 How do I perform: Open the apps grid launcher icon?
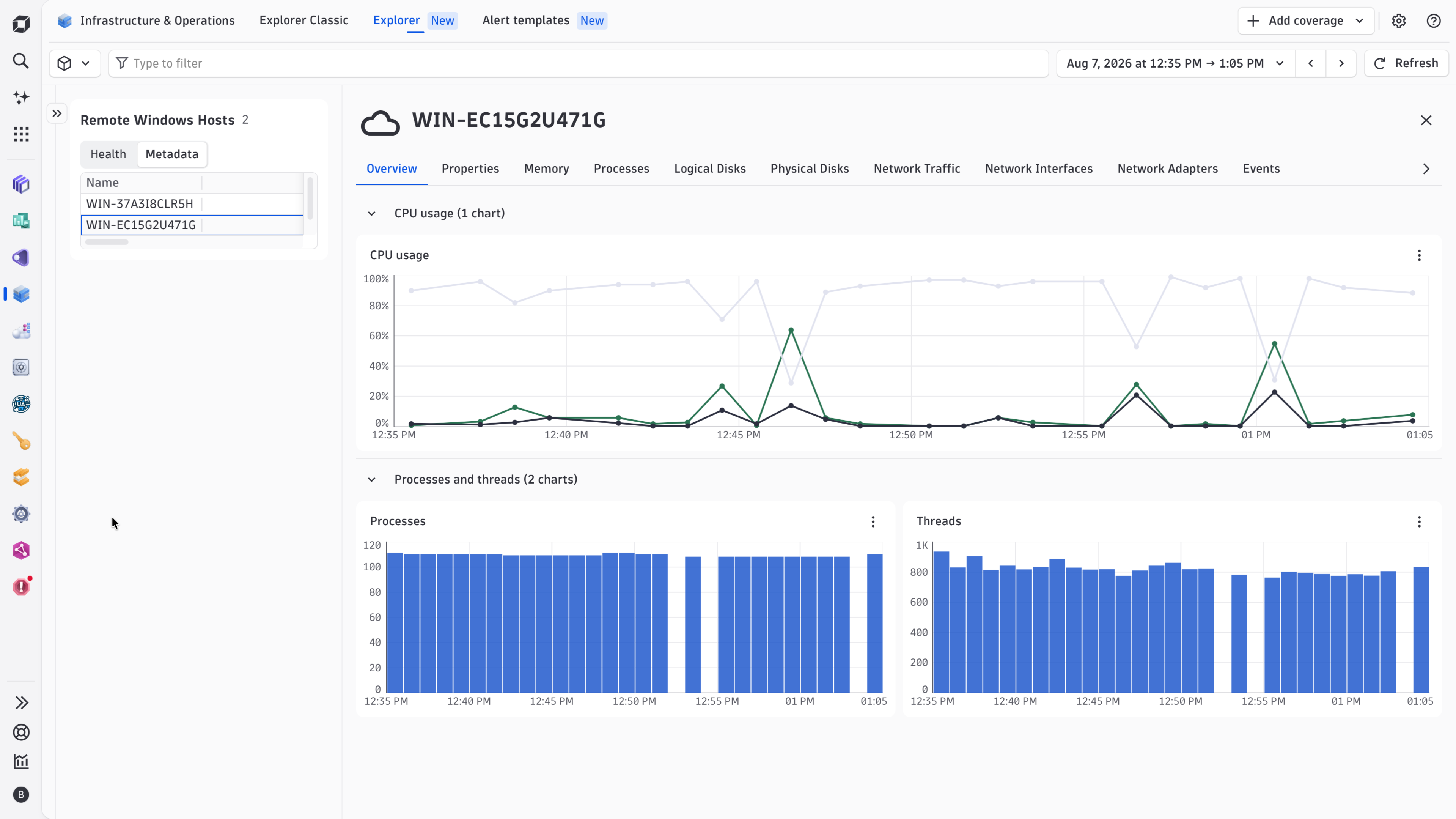[x=21, y=134]
